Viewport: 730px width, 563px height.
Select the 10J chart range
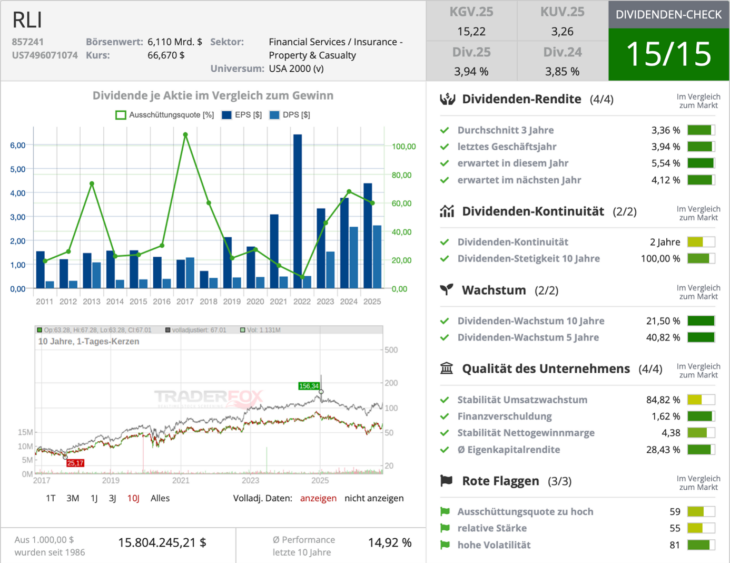pos(133,498)
